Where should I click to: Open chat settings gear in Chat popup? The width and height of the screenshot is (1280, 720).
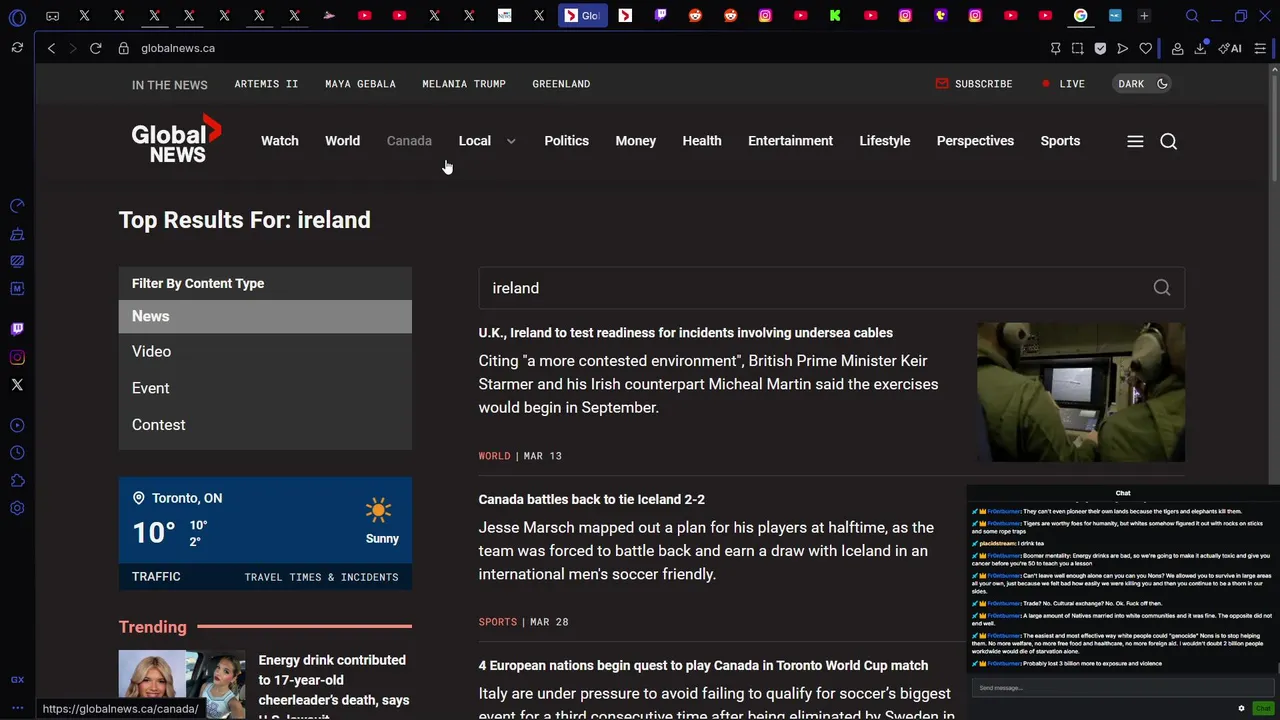click(x=1242, y=708)
